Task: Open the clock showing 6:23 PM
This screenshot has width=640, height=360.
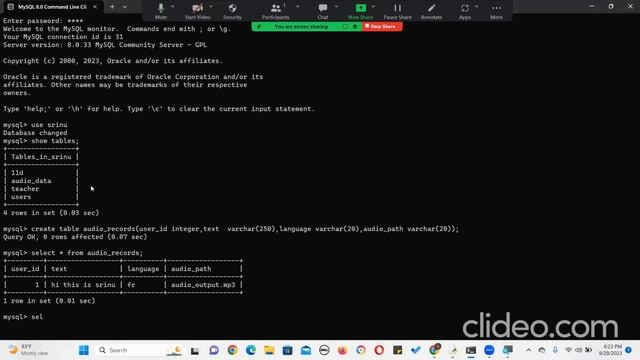Action: (610, 350)
